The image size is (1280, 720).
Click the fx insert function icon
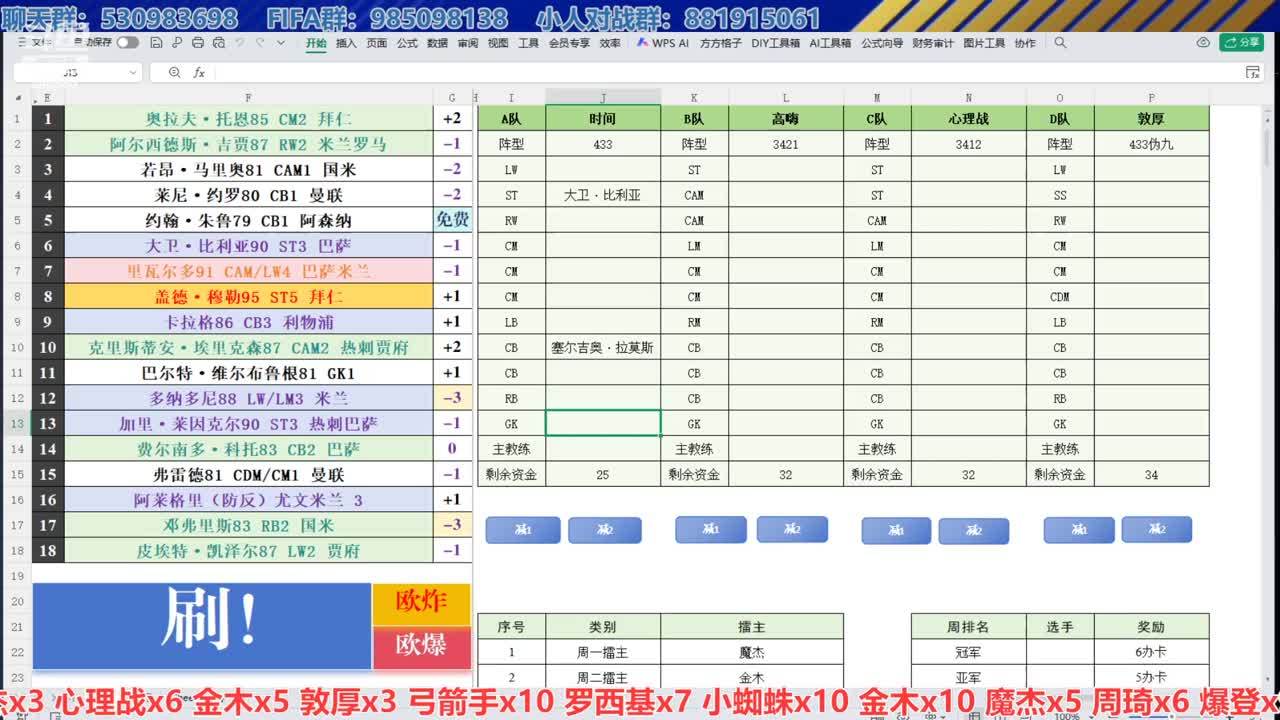coord(199,73)
